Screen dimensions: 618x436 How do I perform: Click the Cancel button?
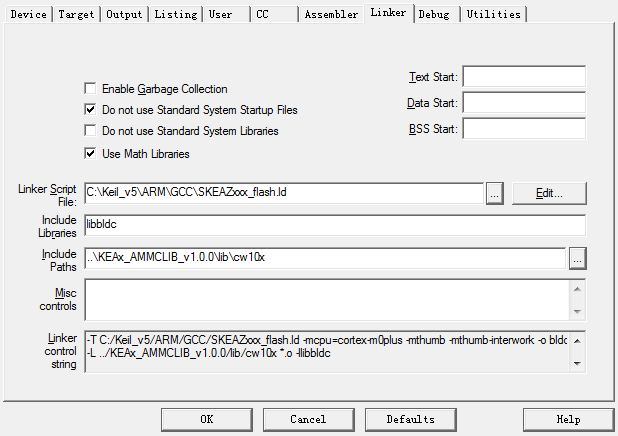pos(309,419)
